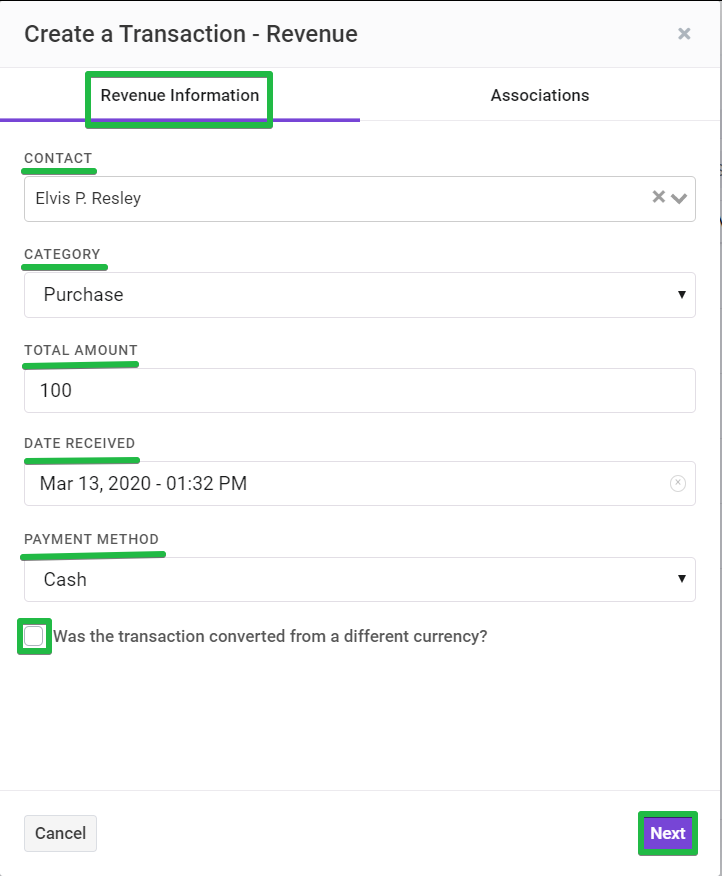Close the Create a Transaction dialog
Viewport: 722px width, 876px height.
point(684,34)
